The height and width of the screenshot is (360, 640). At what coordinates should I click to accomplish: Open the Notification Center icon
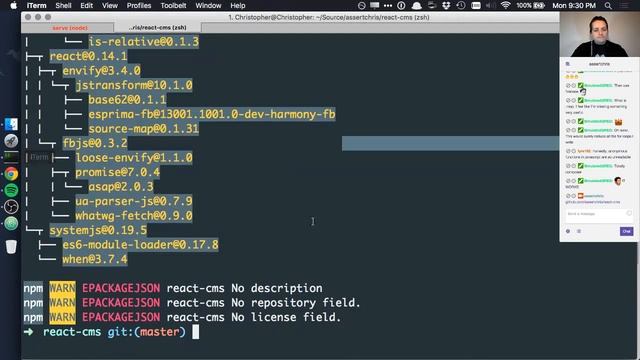pos(624,5)
